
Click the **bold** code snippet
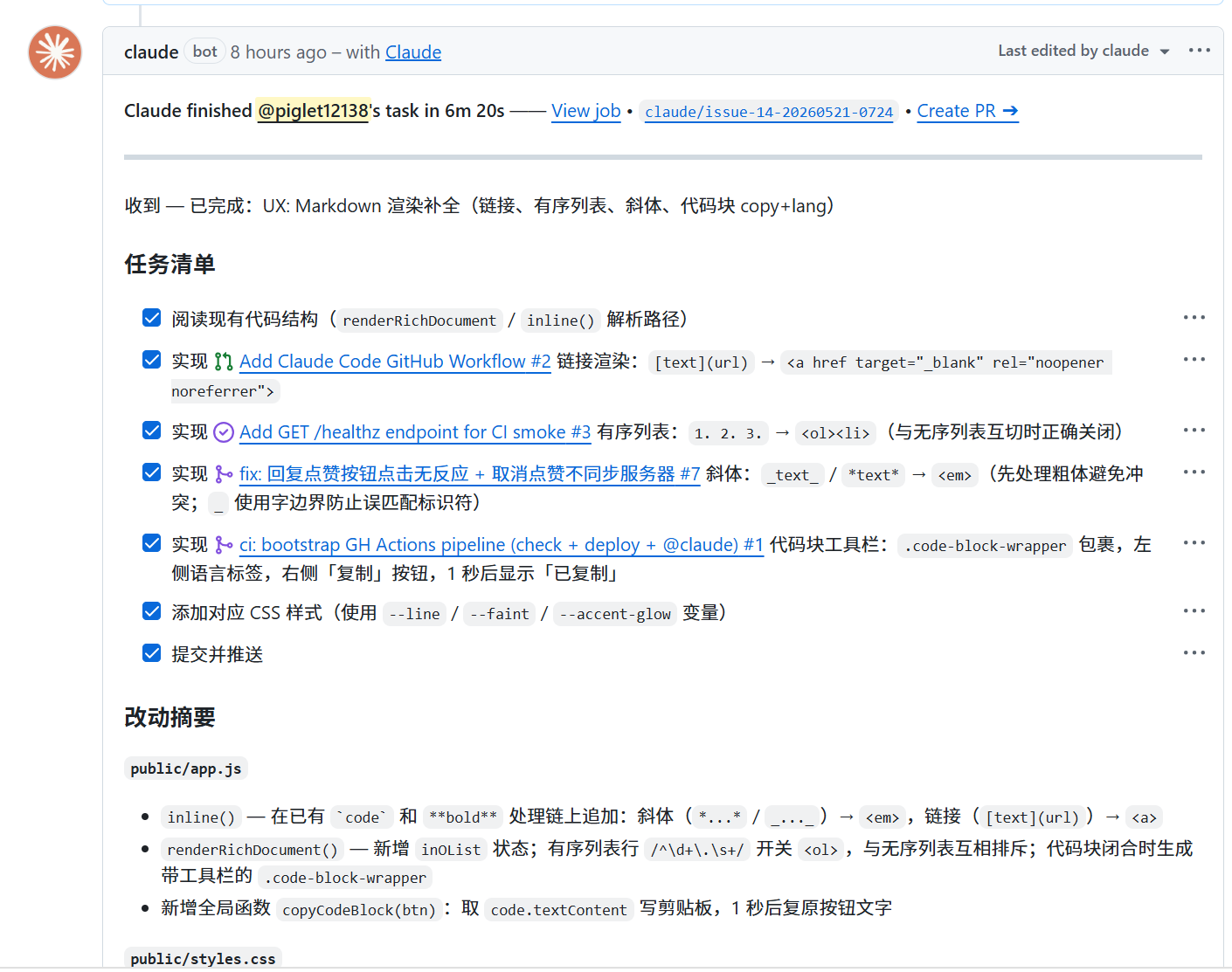[x=463, y=817]
